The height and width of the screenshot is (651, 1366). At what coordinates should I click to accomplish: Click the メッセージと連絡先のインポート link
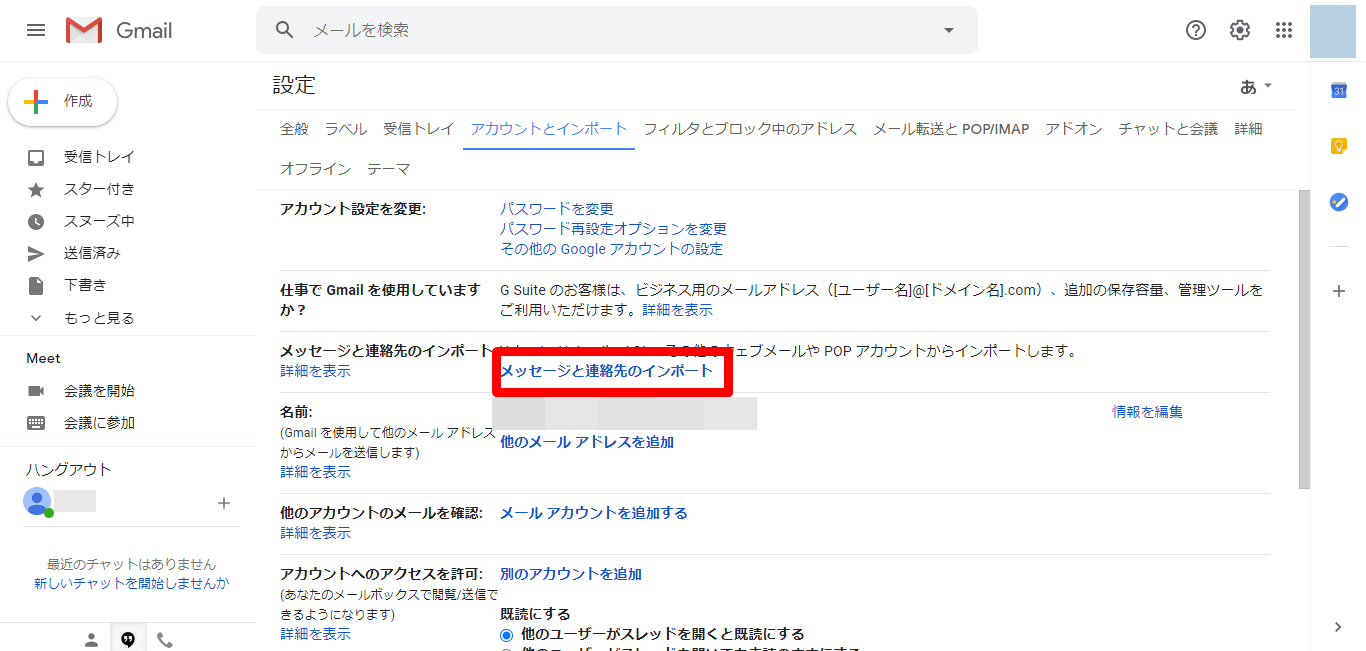tap(607, 371)
